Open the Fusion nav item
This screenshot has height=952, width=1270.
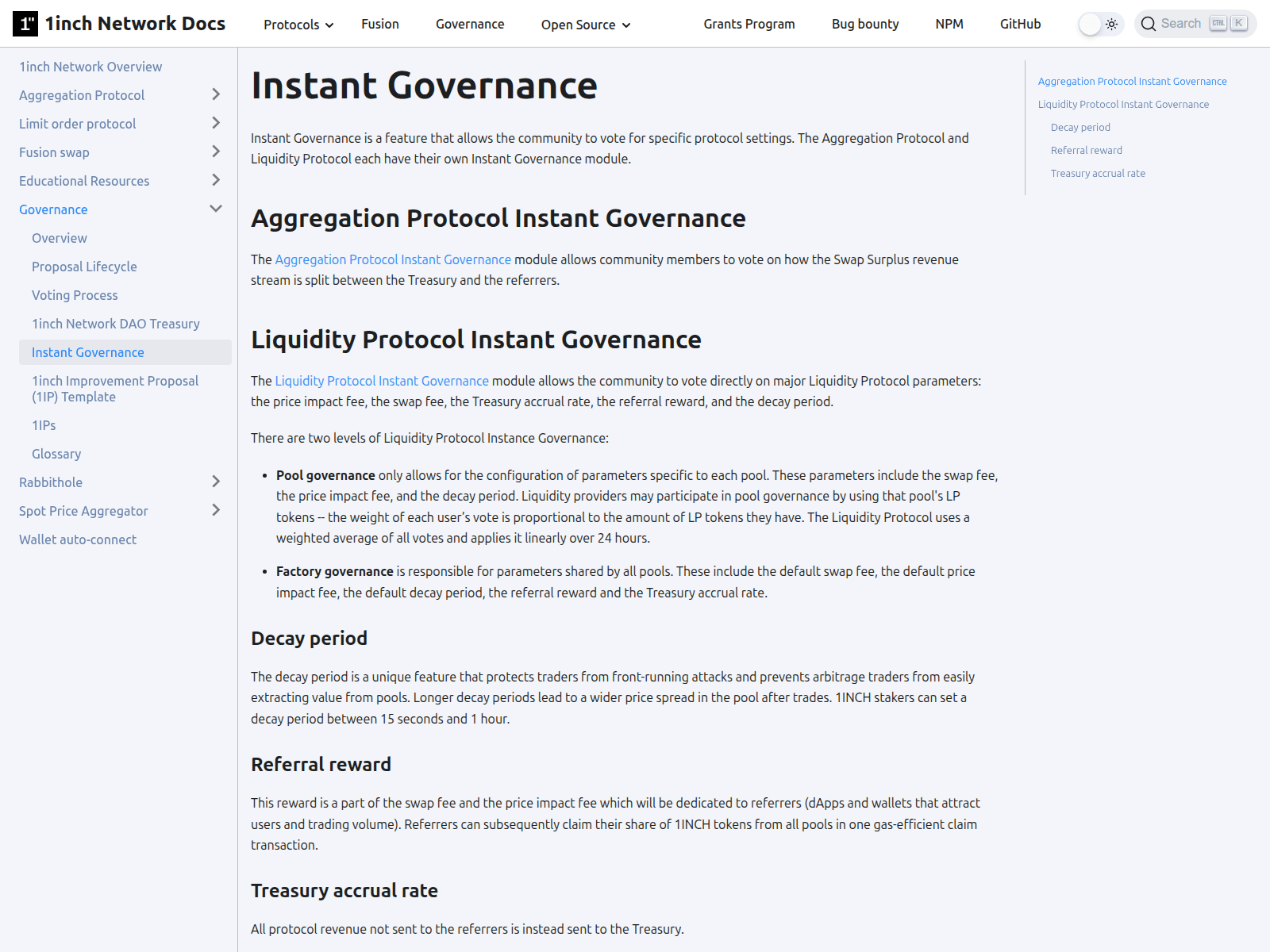[380, 24]
